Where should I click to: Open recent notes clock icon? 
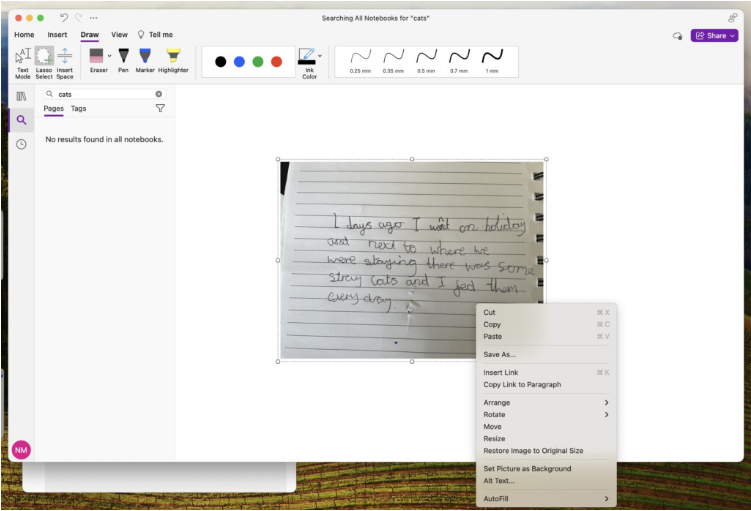21,144
